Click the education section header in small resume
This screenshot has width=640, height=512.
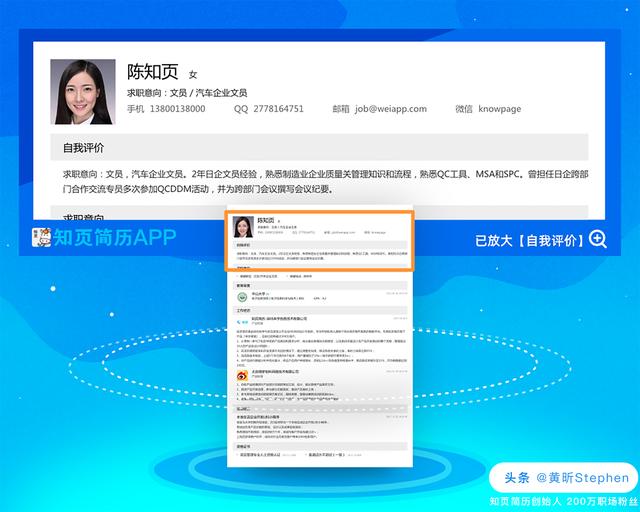click(x=320, y=285)
